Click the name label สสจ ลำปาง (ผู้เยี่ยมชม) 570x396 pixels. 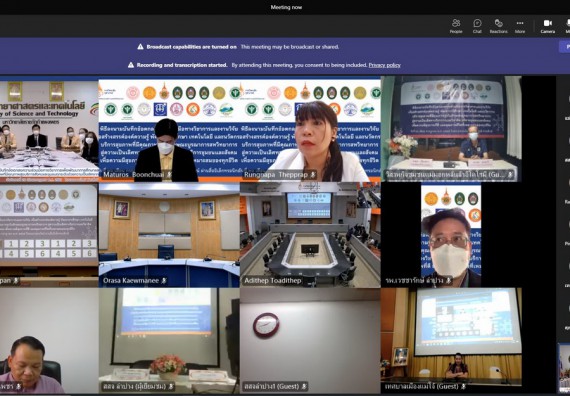[x=135, y=386]
